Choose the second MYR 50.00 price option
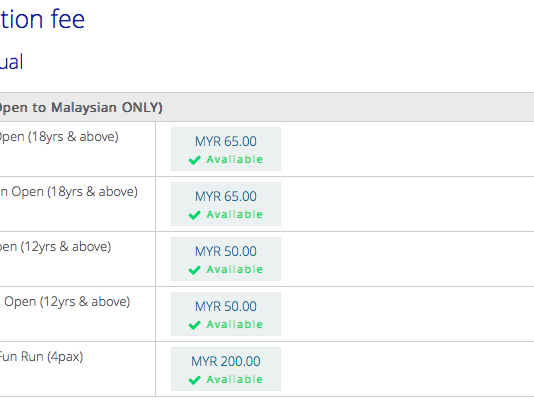The width and height of the screenshot is (534, 403). (226, 314)
